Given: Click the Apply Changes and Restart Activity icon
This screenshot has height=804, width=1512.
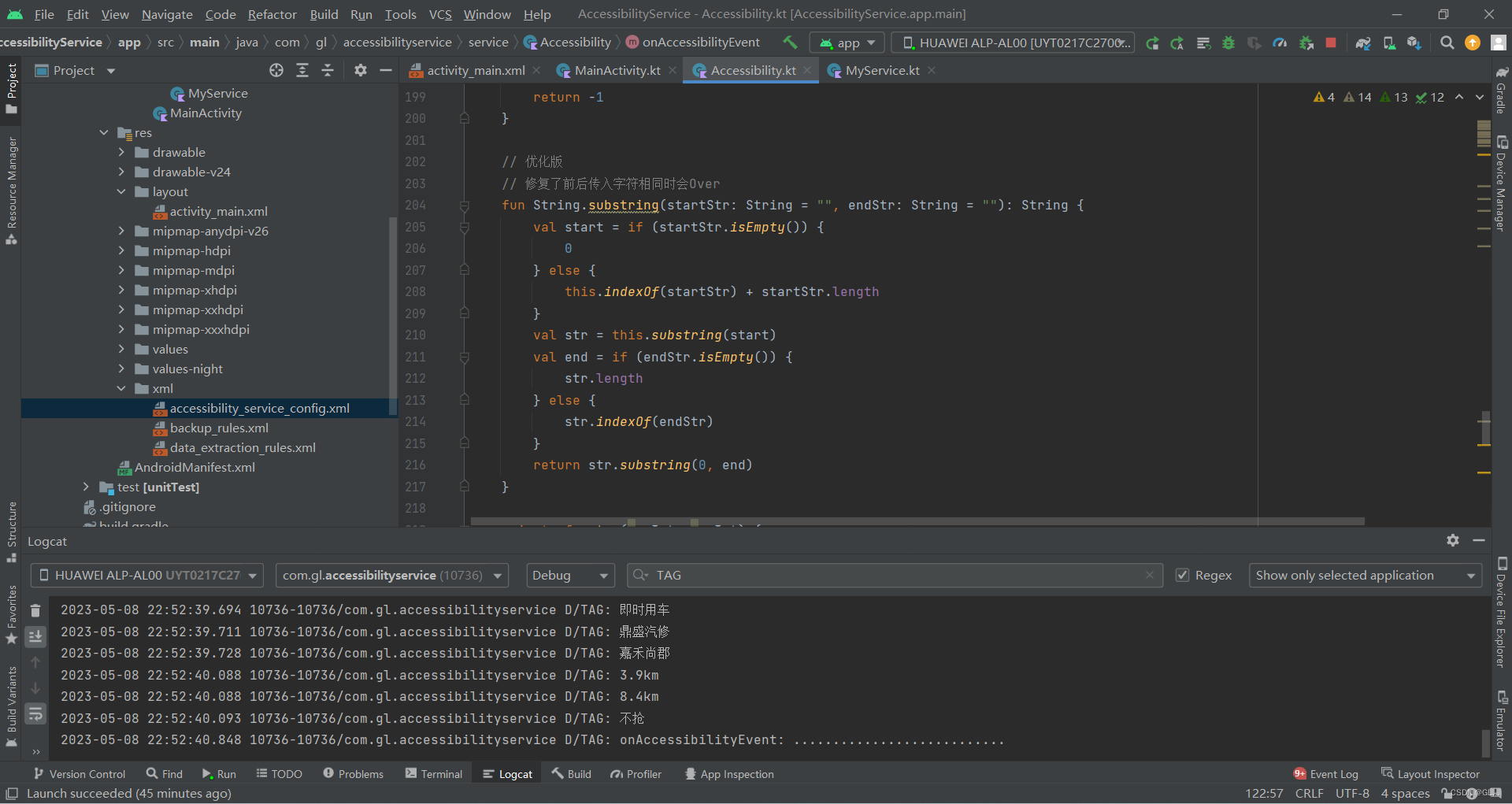Looking at the screenshot, I should click(x=1177, y=43).
